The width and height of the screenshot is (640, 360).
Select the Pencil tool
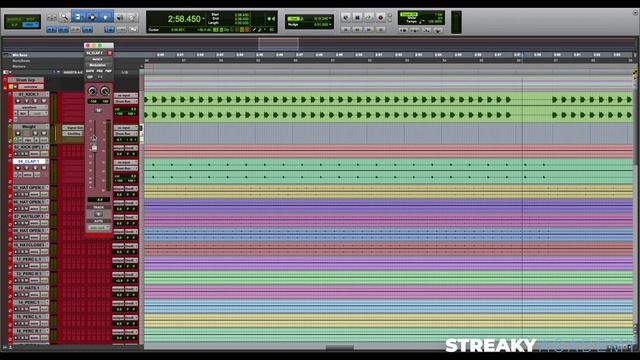coord(132,17)
